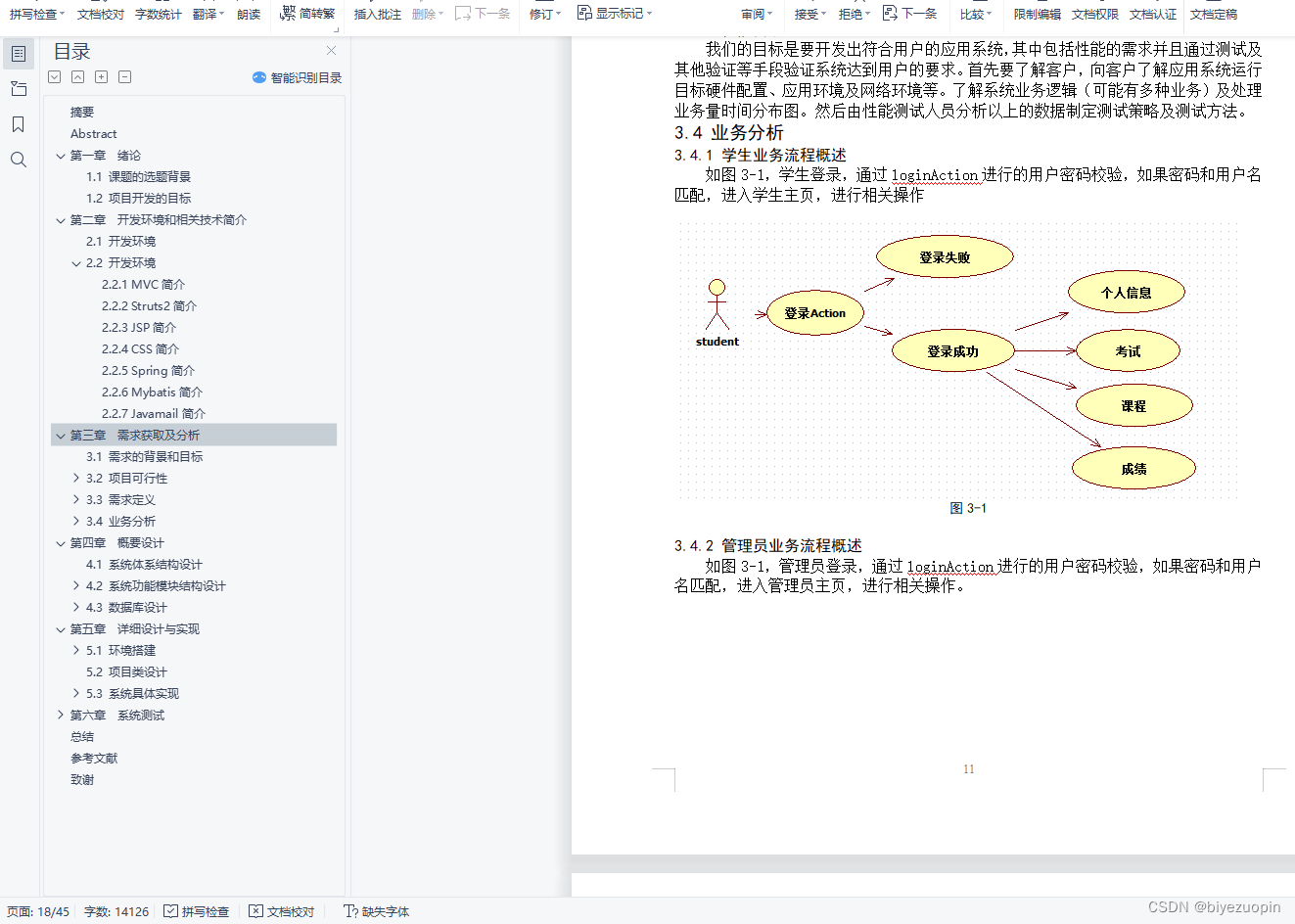This screenshot has width=1295, height=924.
Task: Collapse the 第三章 需求获取及分析 node
Action: coord(61,436)
